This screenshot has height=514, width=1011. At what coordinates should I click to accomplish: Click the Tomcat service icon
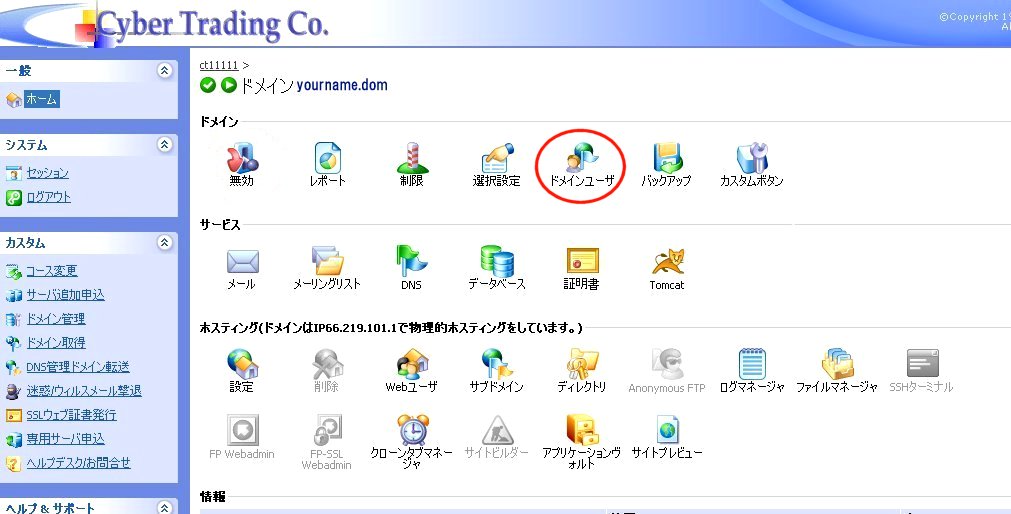click(667, 263)
